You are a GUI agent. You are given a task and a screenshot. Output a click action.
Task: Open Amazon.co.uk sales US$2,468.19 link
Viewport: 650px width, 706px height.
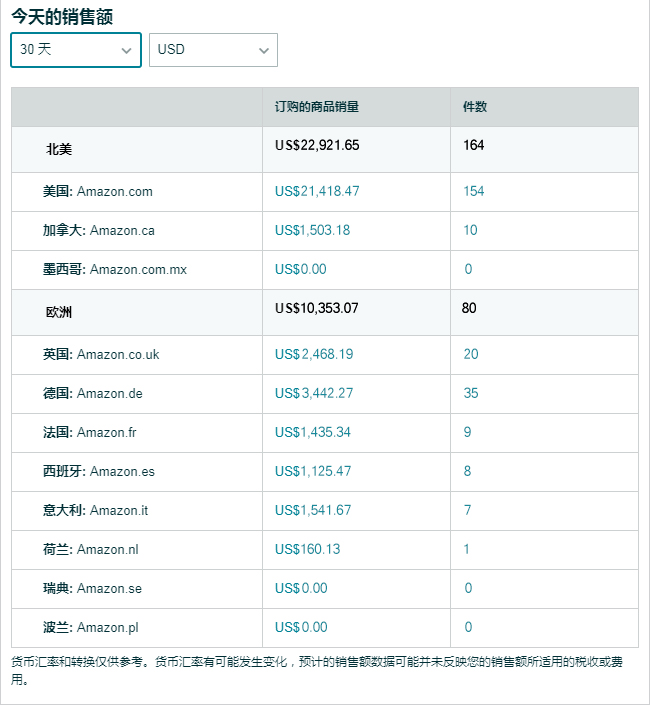[314, 354]
